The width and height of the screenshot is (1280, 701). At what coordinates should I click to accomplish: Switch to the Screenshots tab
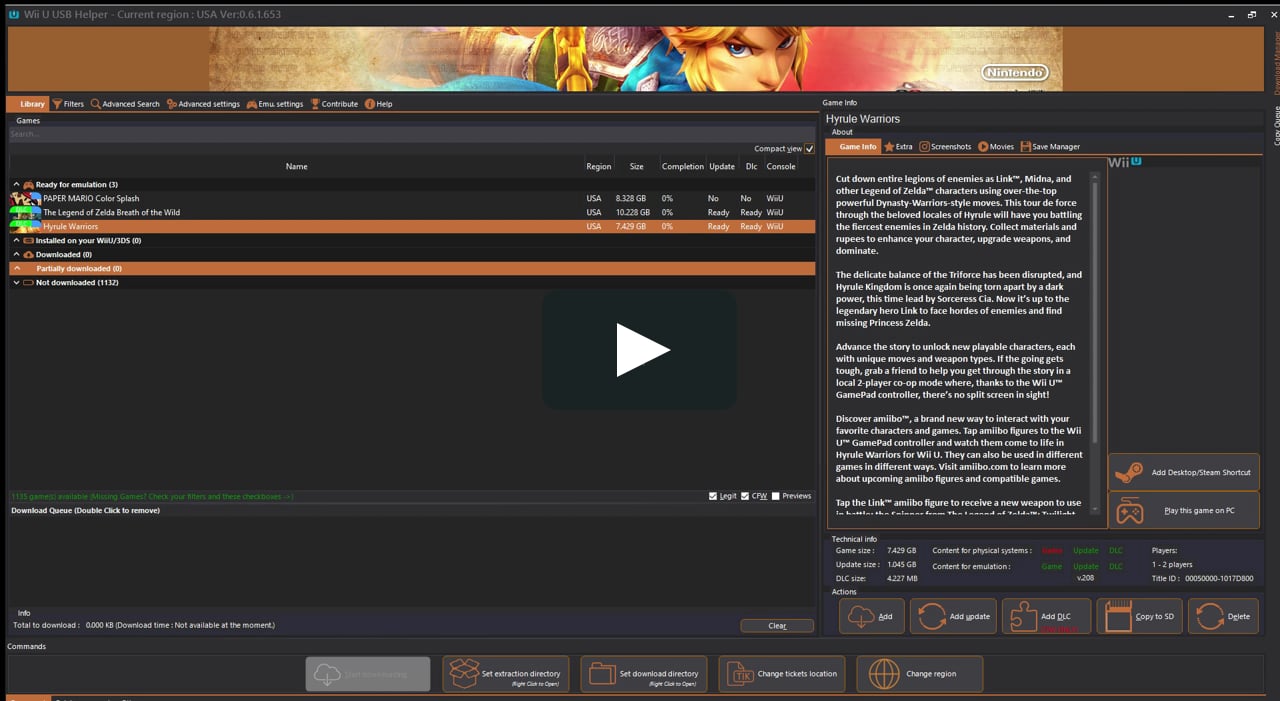(945, 147)
